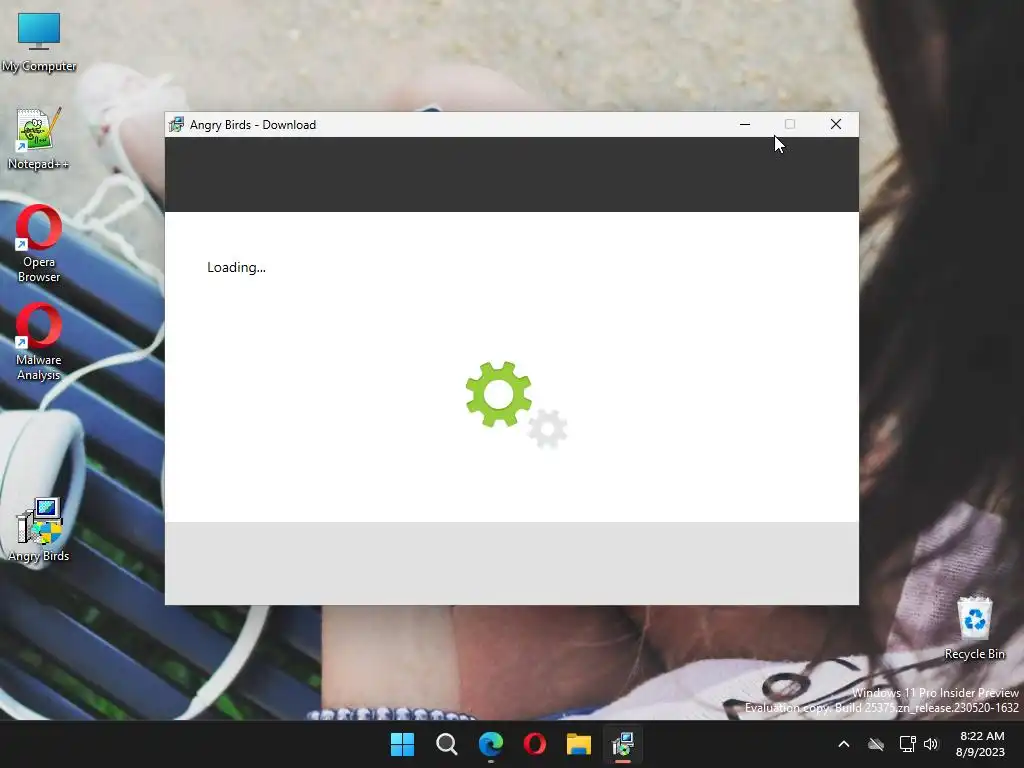Click the Angry Birds - Download title bar icon

point(176,124)
